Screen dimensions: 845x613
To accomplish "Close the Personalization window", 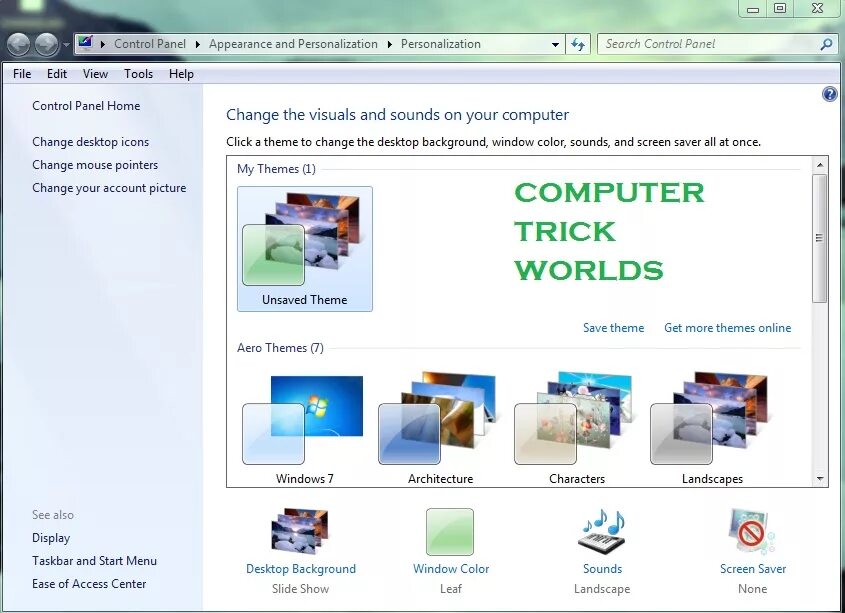I will (817, 9).
